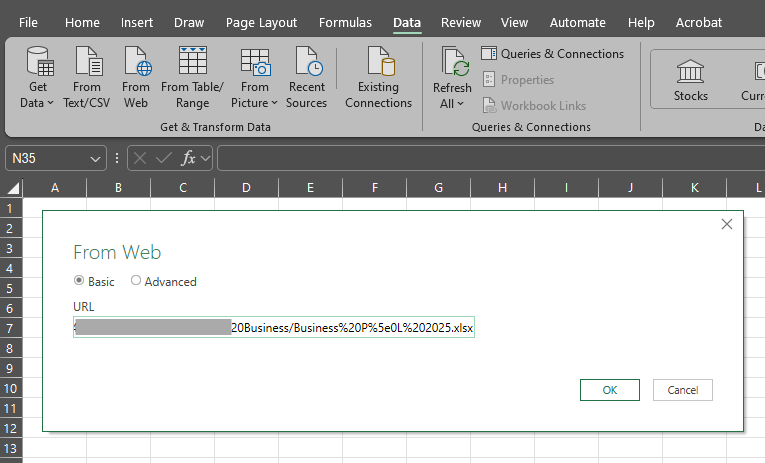Image resolution: width=765 pixels, height=463 pixels.
Task: Open the Get Data menu
Action: 37,77
